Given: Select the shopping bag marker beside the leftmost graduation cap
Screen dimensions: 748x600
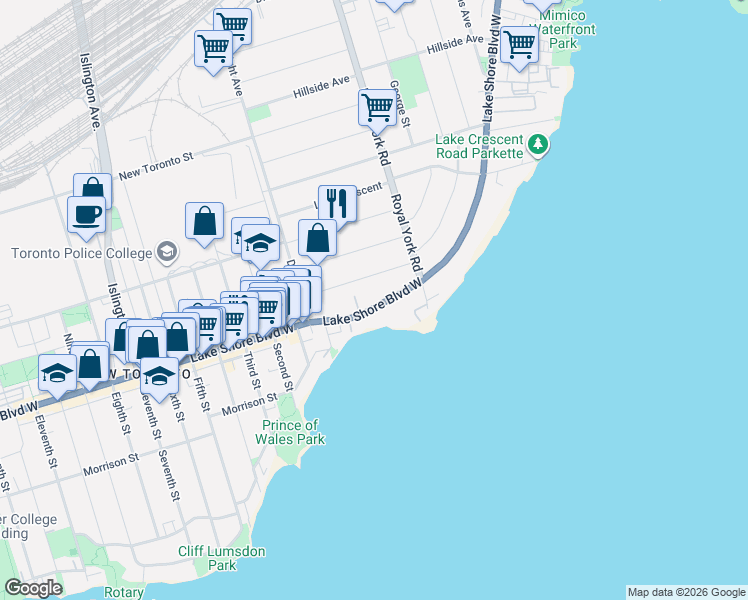Looking at the screenshot, I should (x=90, y=368).
